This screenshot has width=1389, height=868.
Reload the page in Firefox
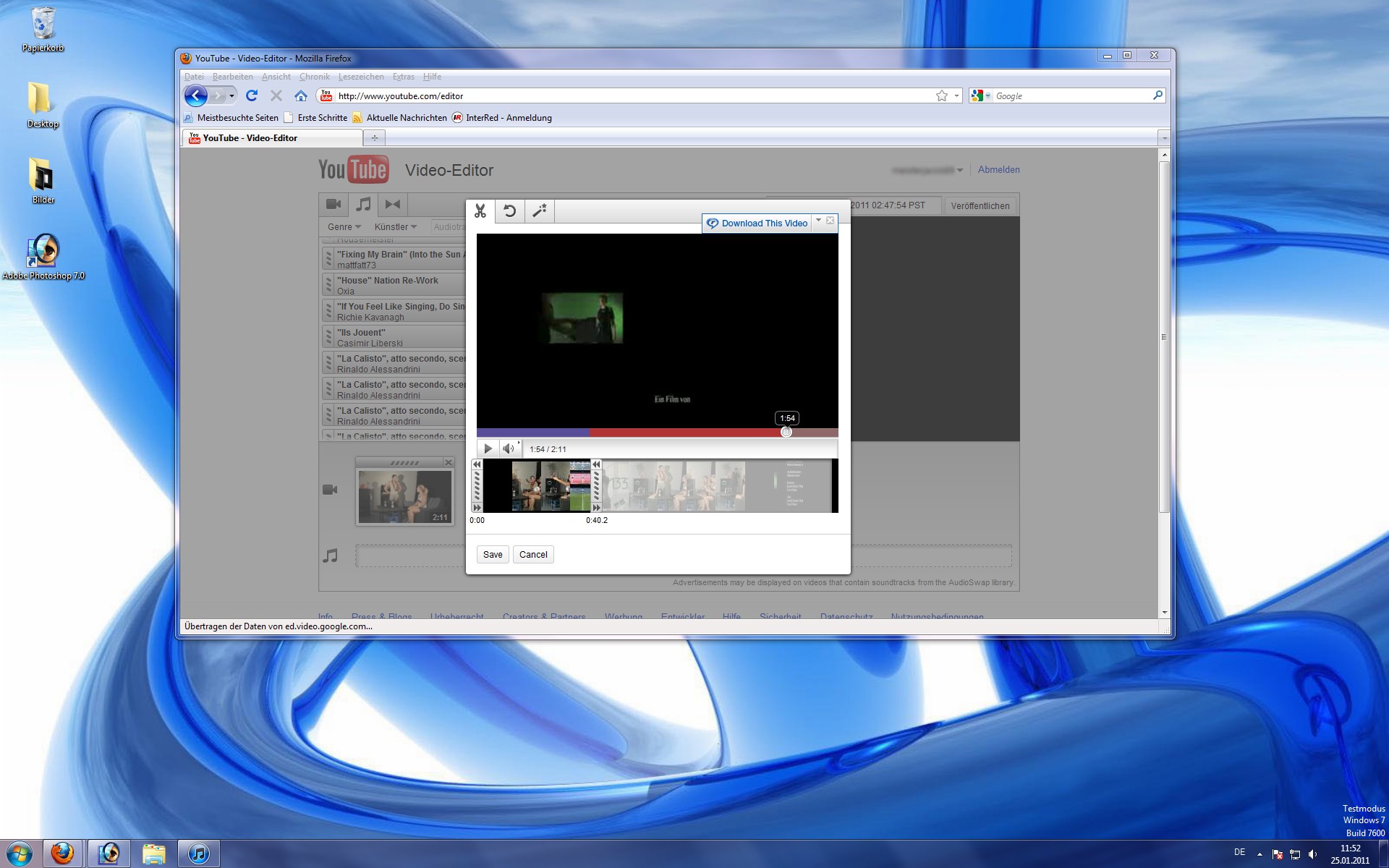point(252,95)
